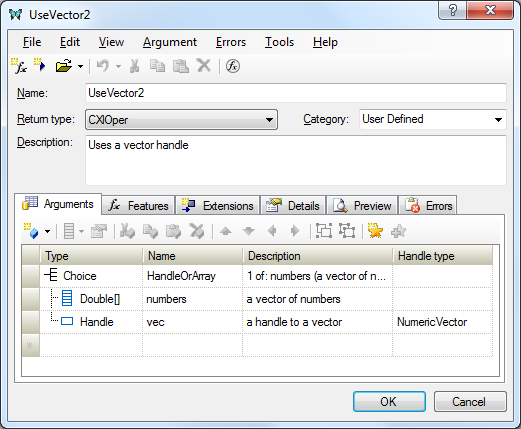Expand dropdown arrow beside new argument icon
This screenshot has height=429, width=521.
[47, 231]
